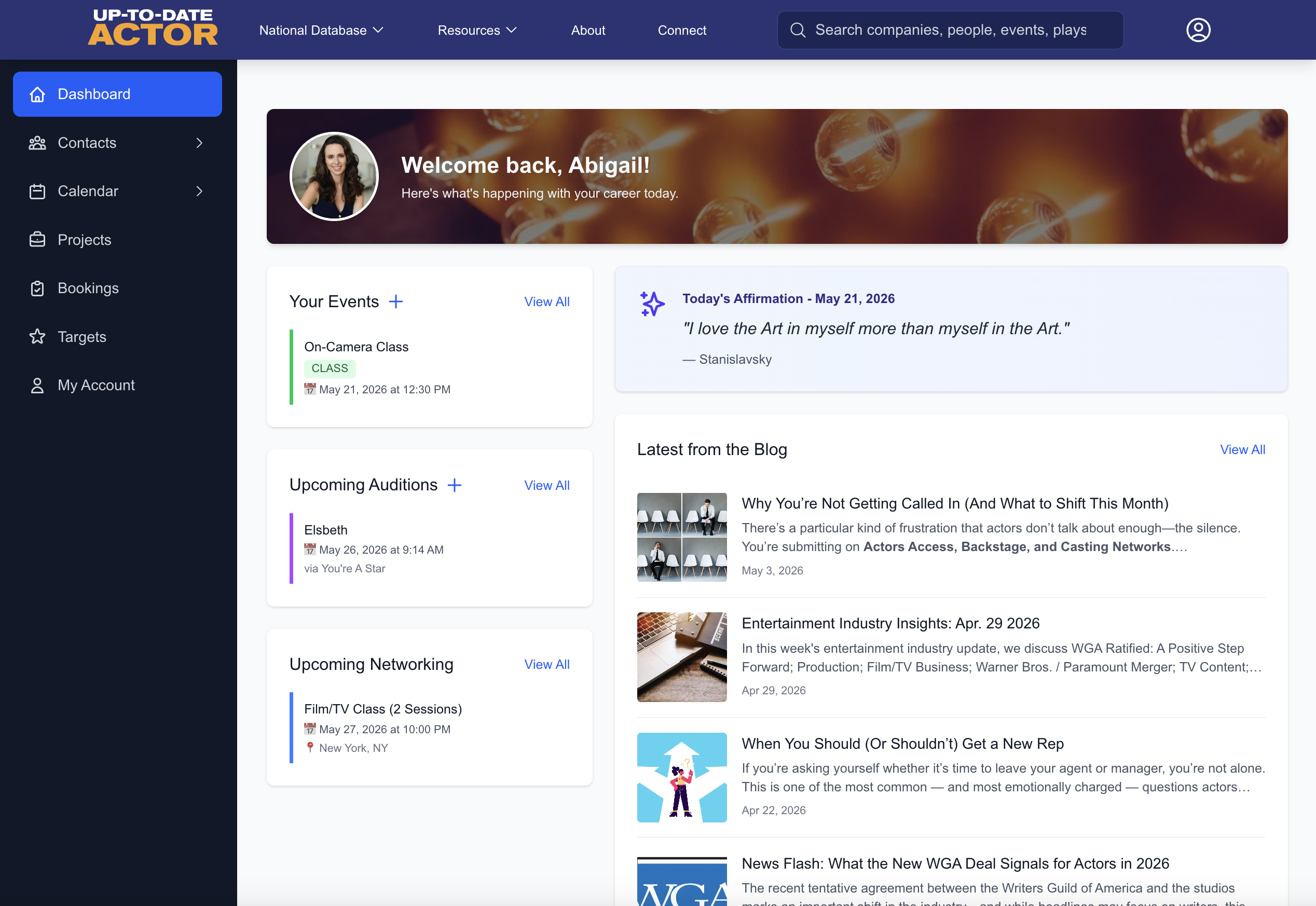Viewport: 1316px width, 906px height.
Task: Click Today's Affirmation heading
Action: click(789, 298)
